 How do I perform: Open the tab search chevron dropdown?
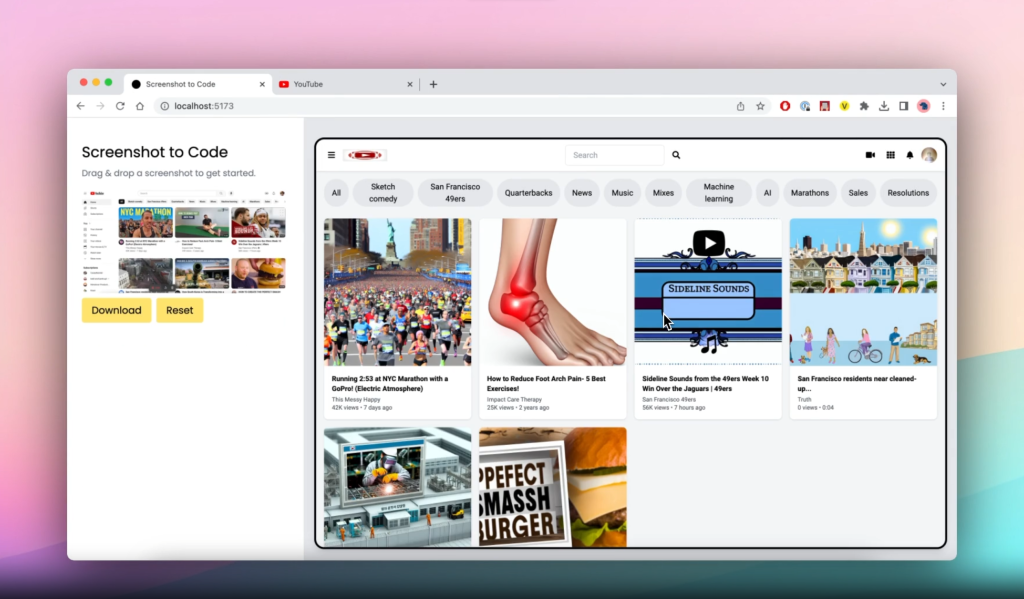coord(943,84)
